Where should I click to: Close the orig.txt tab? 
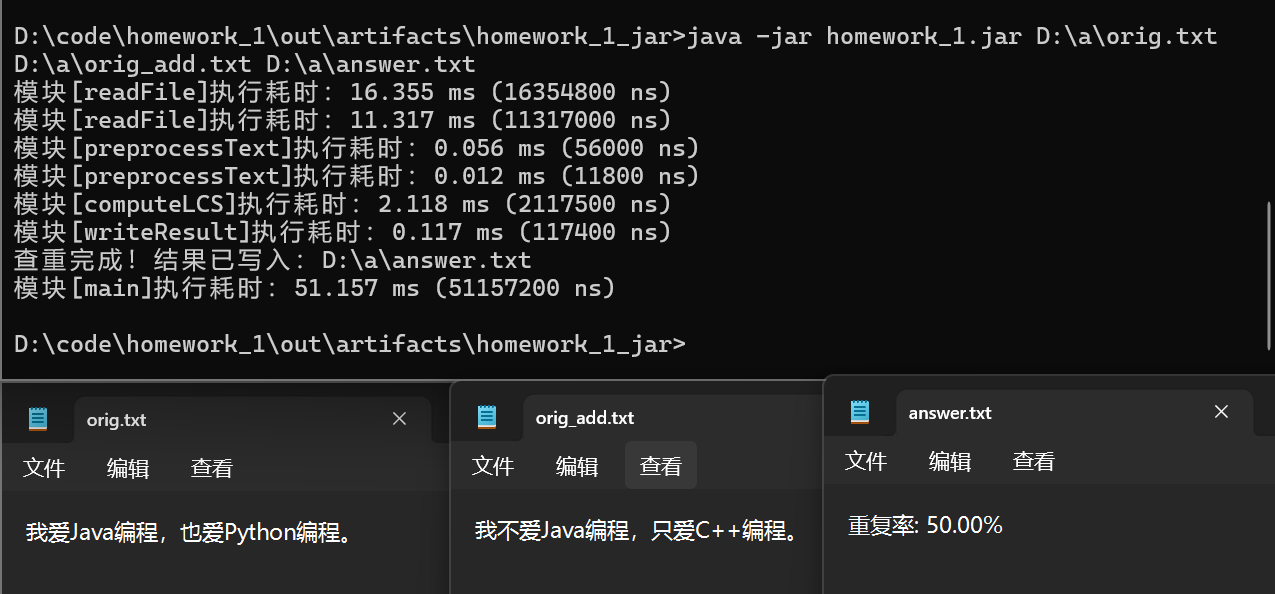tap(399, 419)
